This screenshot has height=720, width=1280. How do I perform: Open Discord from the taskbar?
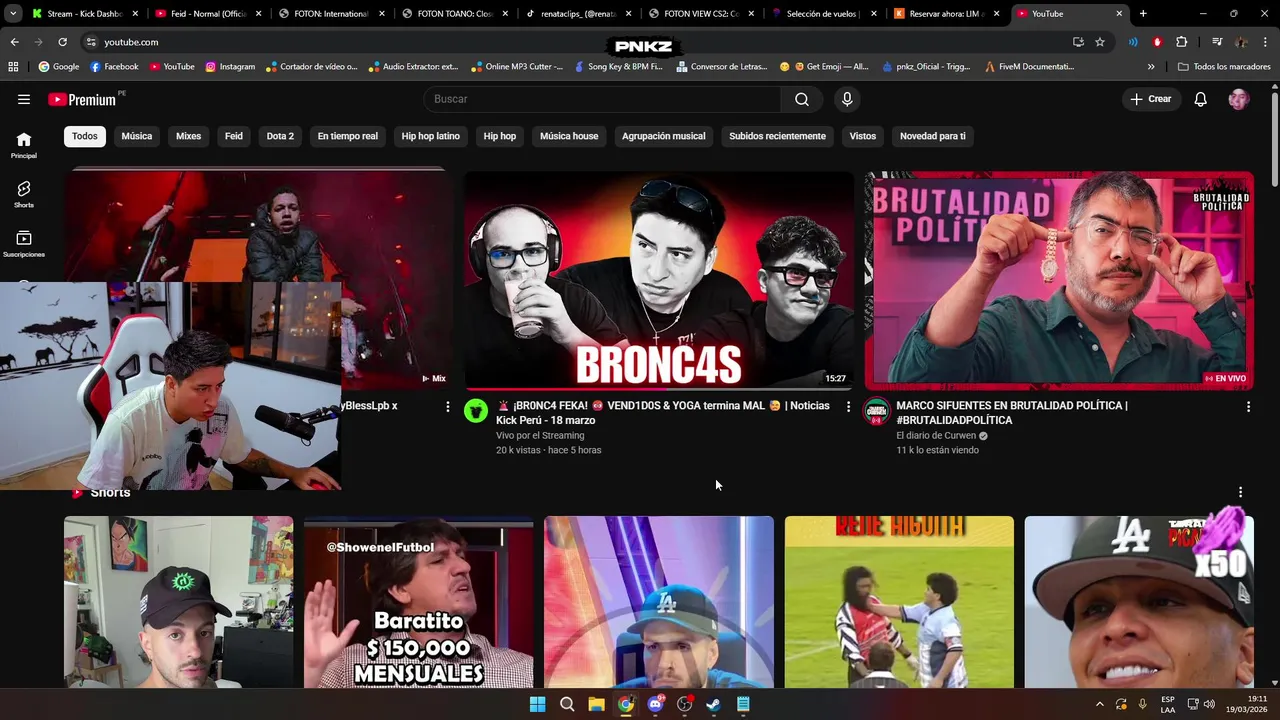(655, 704)
